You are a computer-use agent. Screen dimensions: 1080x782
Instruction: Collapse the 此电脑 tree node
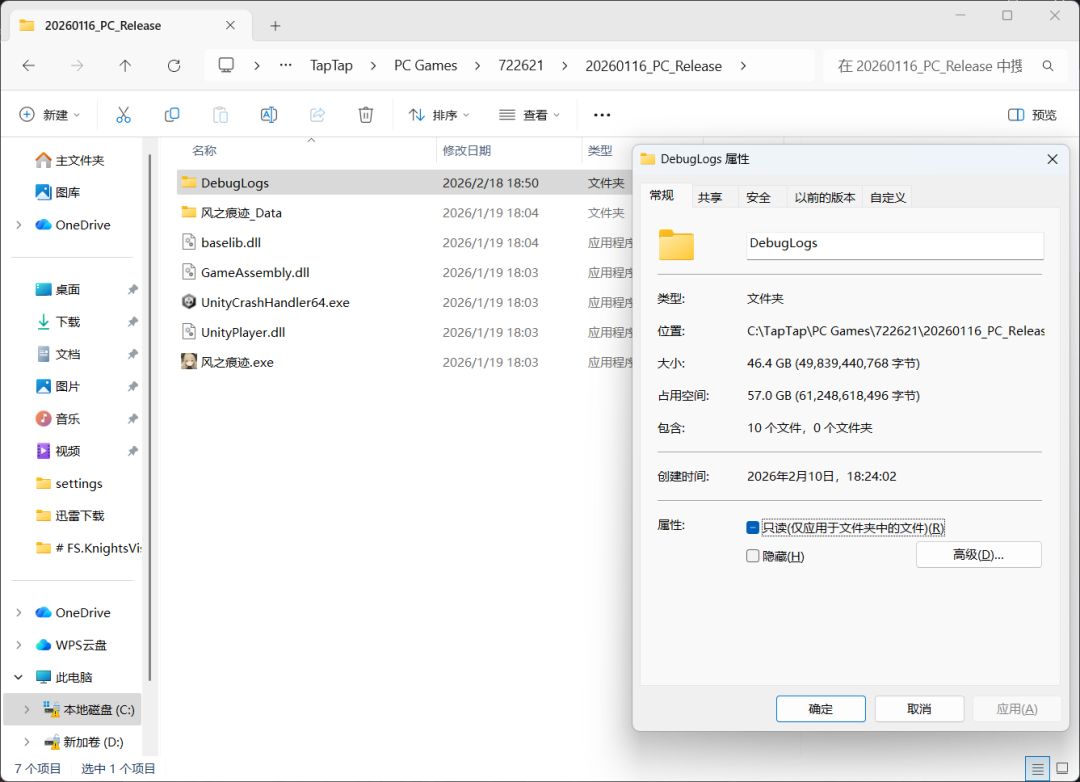point(19,677)
